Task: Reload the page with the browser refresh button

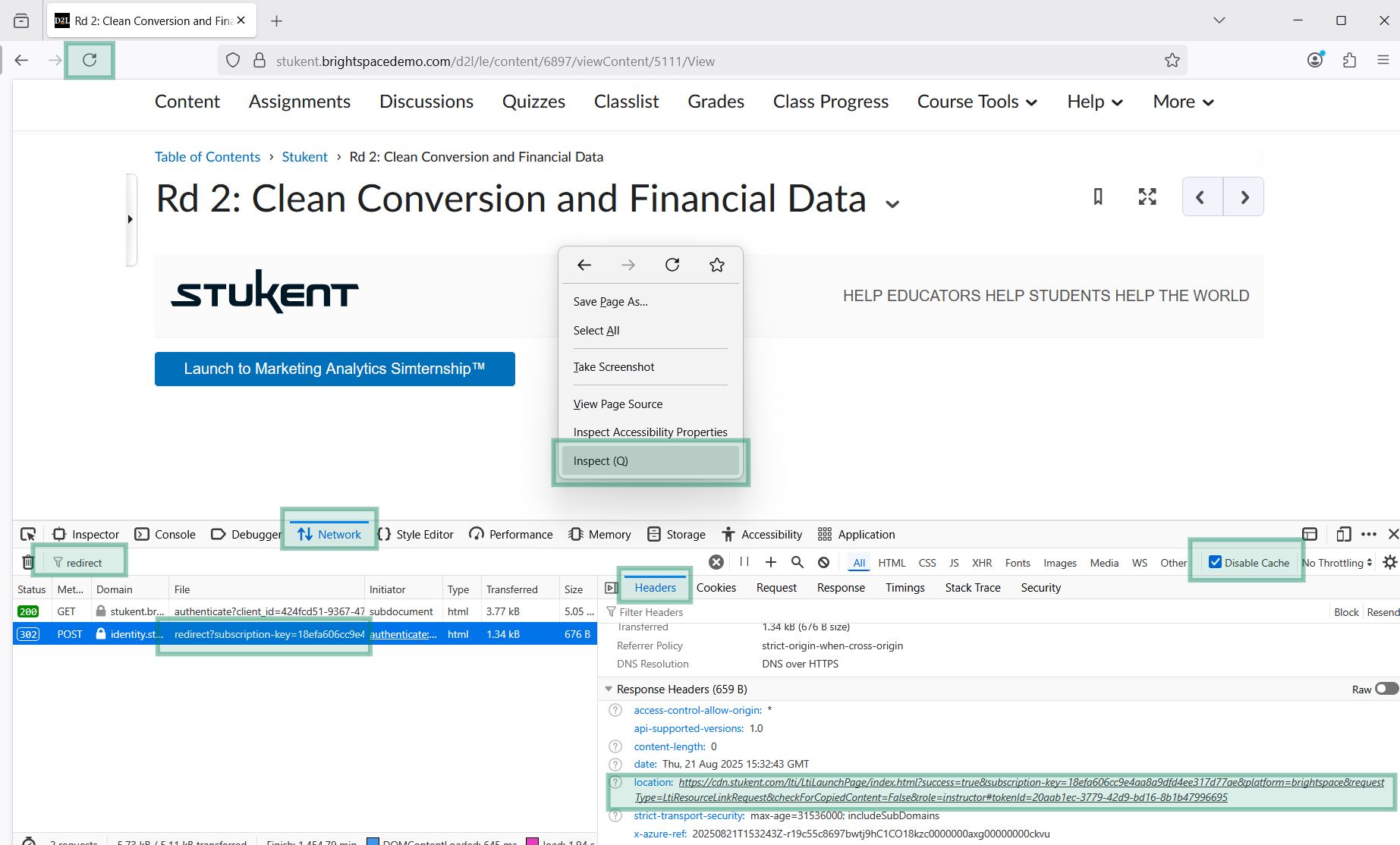Action: click(x=90, y=60)
